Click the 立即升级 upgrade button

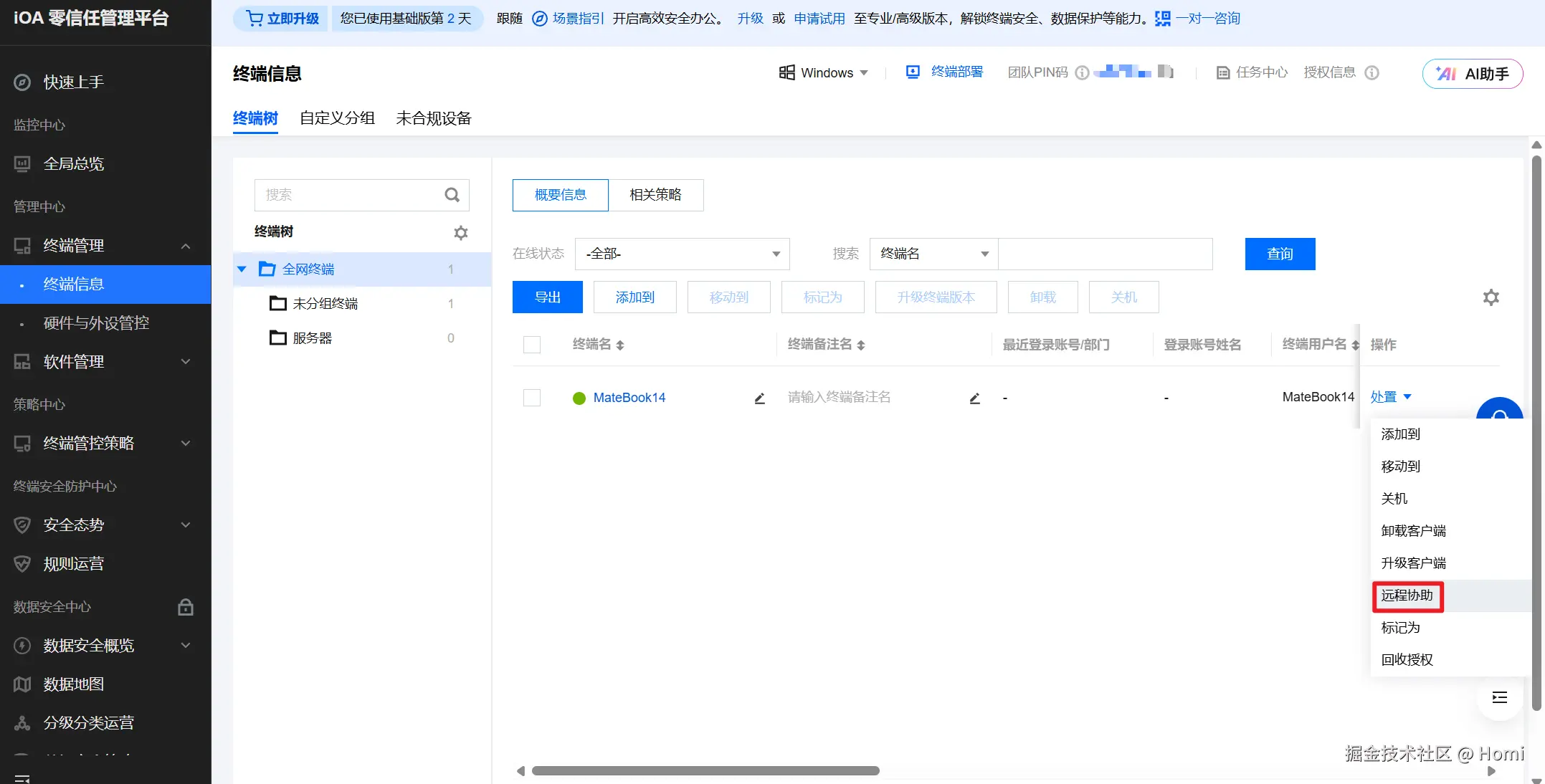click(x=281, y=19)
